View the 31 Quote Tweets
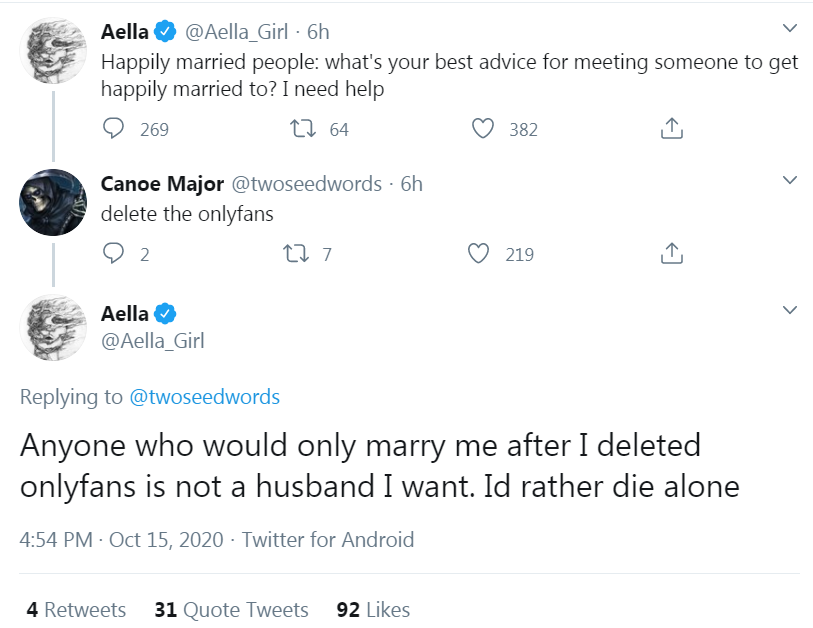Image resolution: width=813 pixels, height=628 pixels. [x=232, y=609]
